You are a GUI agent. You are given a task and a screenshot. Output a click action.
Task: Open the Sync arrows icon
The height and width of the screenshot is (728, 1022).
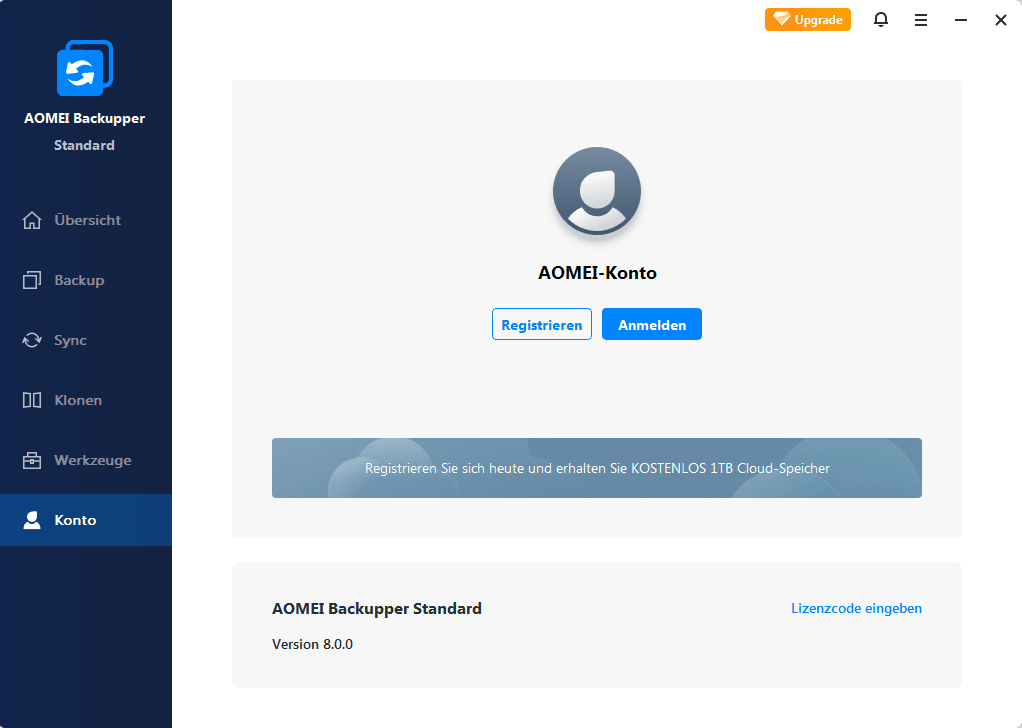pos(32,340)
